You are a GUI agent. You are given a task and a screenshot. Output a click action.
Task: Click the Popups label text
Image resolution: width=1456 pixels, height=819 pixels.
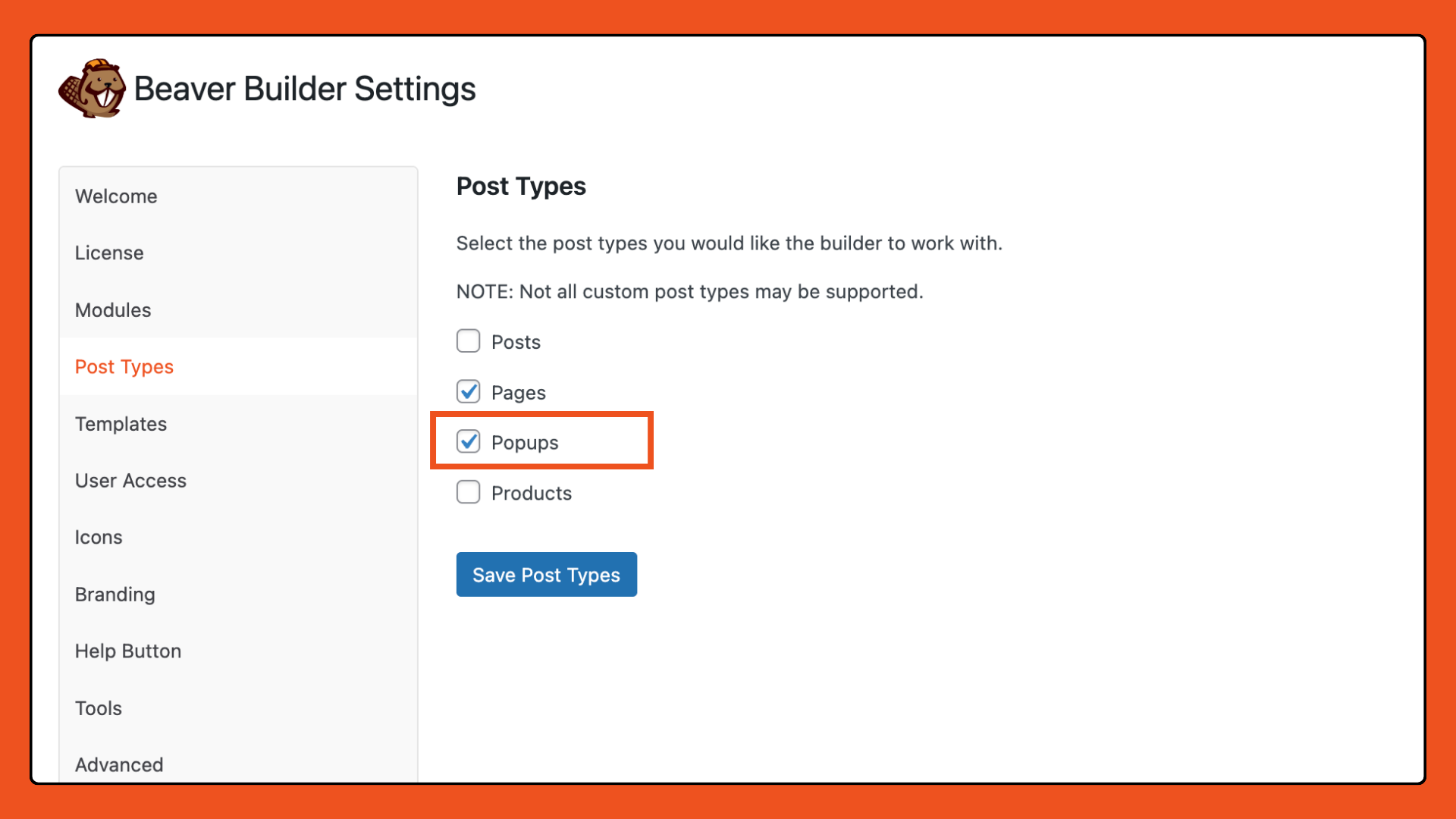525,443
